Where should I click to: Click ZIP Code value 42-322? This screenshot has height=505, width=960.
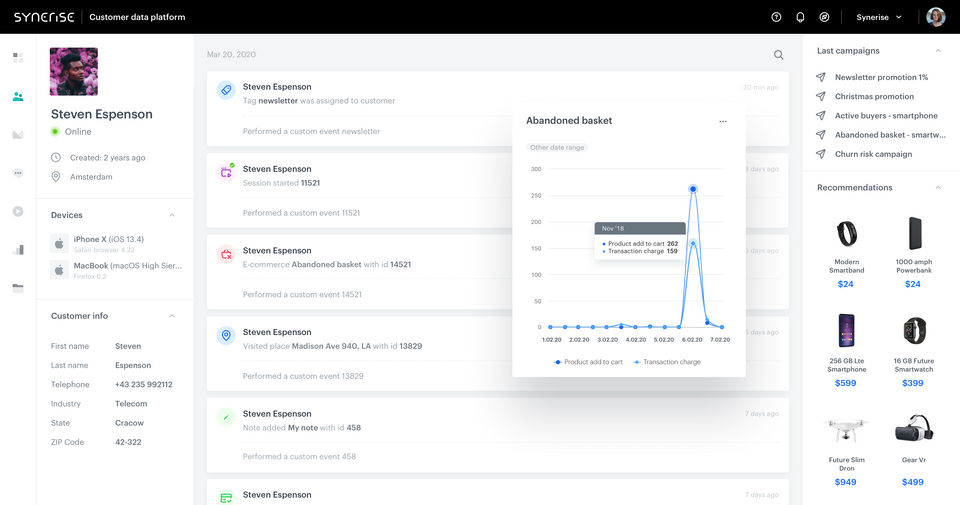[128, 442]
